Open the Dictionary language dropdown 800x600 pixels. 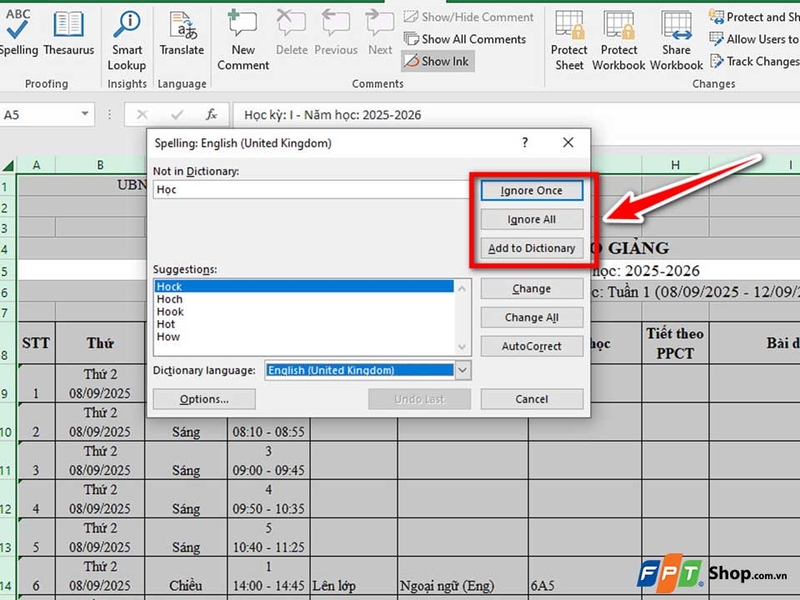point(463,370)
